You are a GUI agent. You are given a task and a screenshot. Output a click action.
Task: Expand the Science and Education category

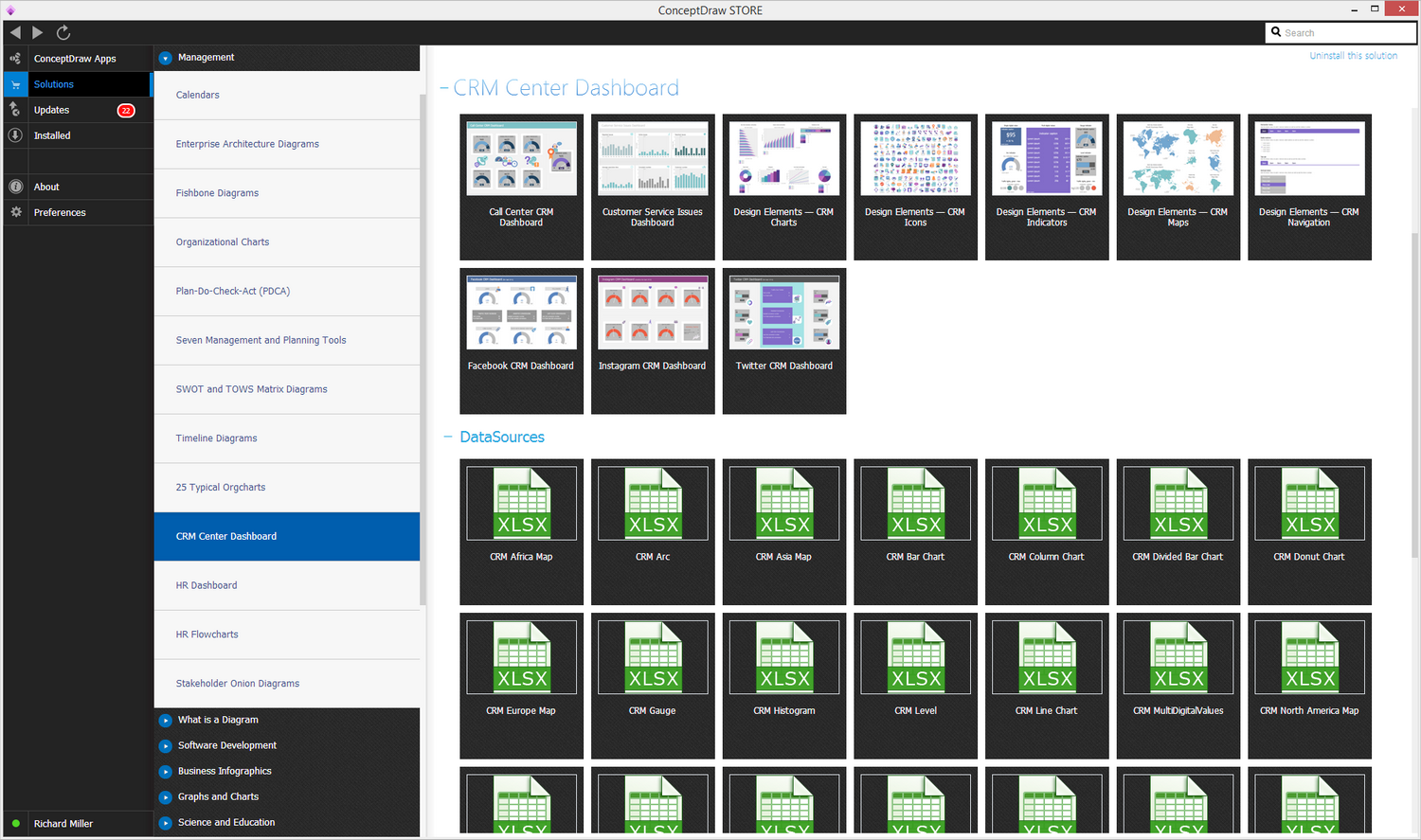[166, 823]
